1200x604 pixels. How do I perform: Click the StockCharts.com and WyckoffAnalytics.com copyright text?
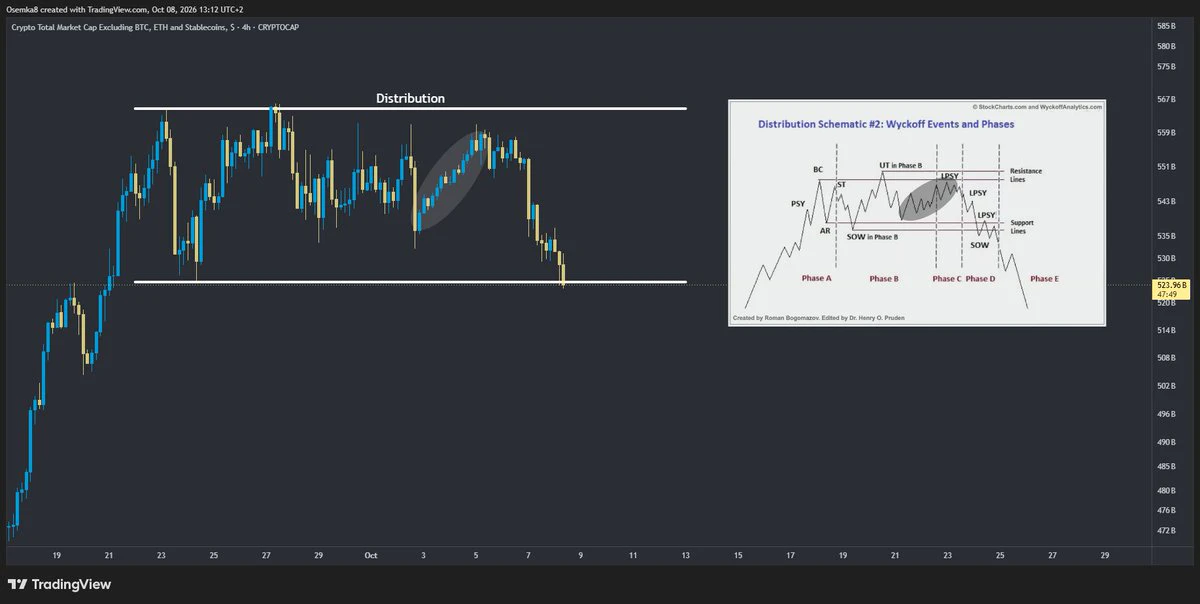click(x=1036, y=106)
